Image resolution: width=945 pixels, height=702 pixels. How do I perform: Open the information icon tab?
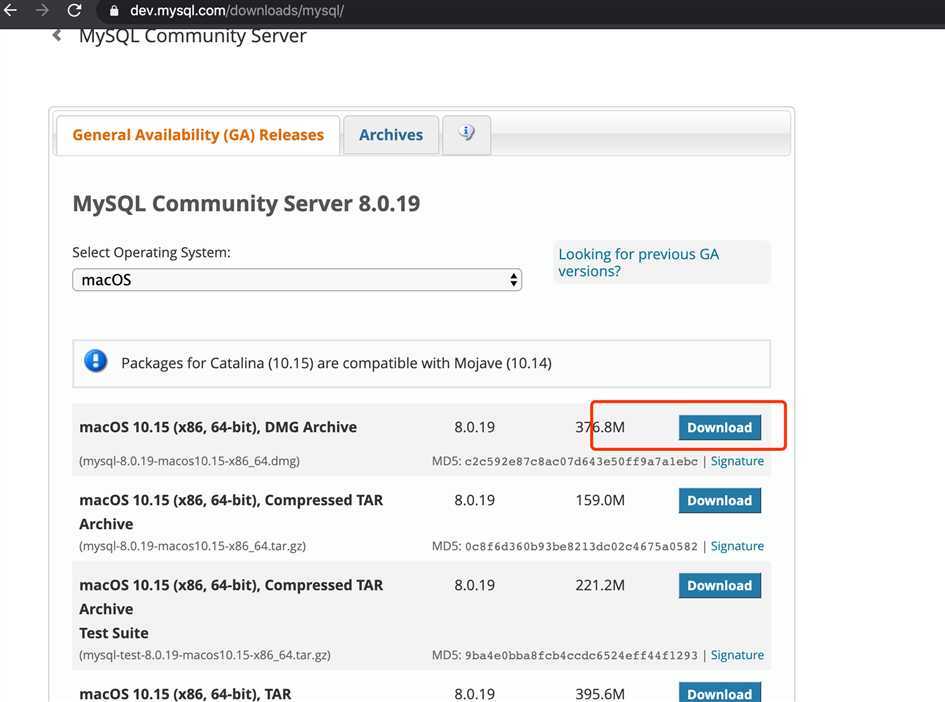(x=466, y=134)
